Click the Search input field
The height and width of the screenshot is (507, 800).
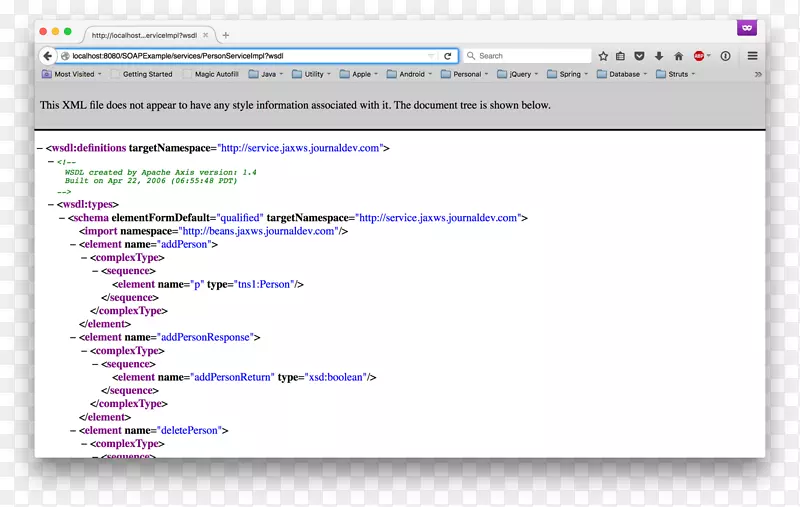tap(528, 56)
